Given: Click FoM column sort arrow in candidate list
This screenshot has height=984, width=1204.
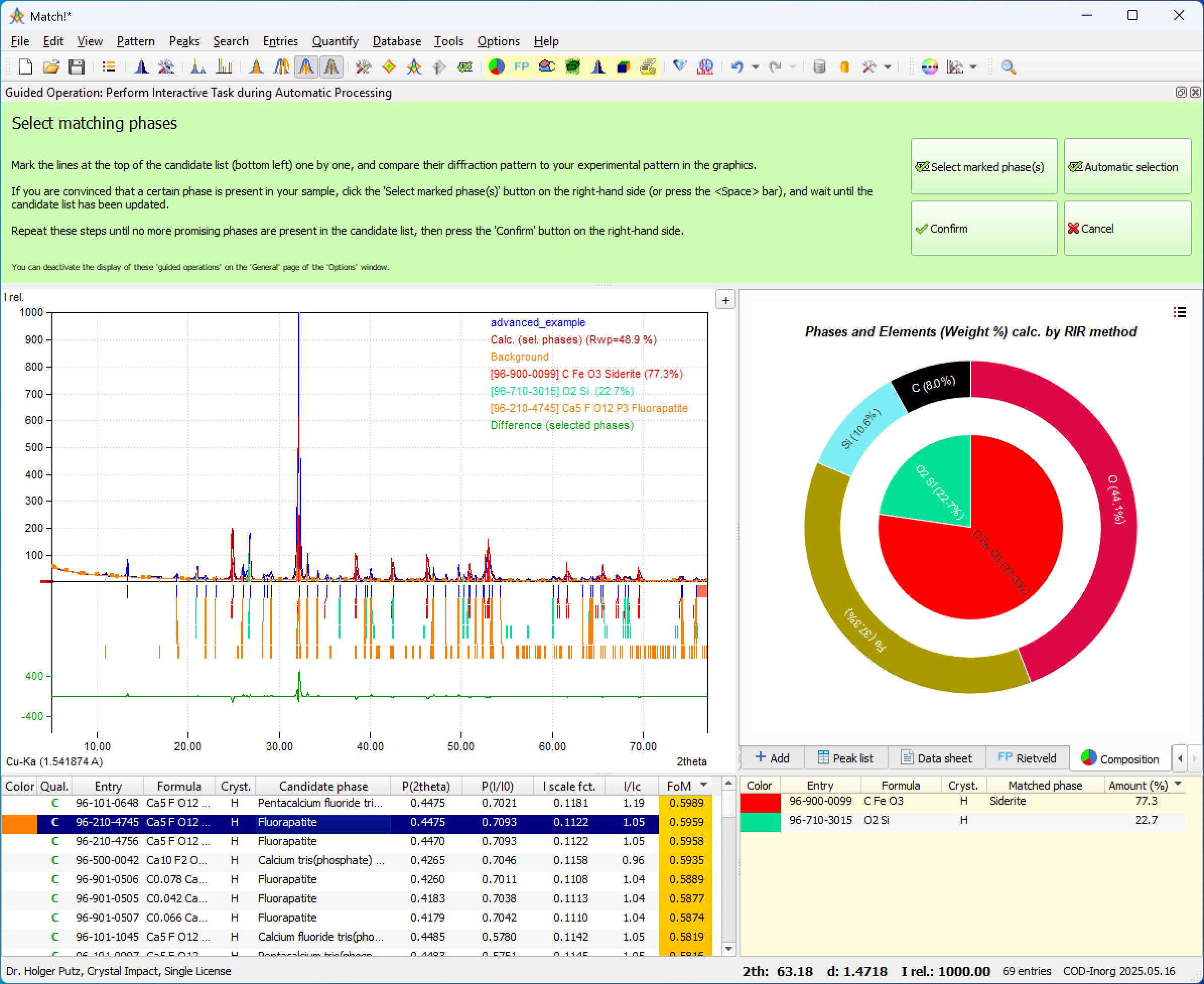Looking at the screenshot, I should coord(704,785).
